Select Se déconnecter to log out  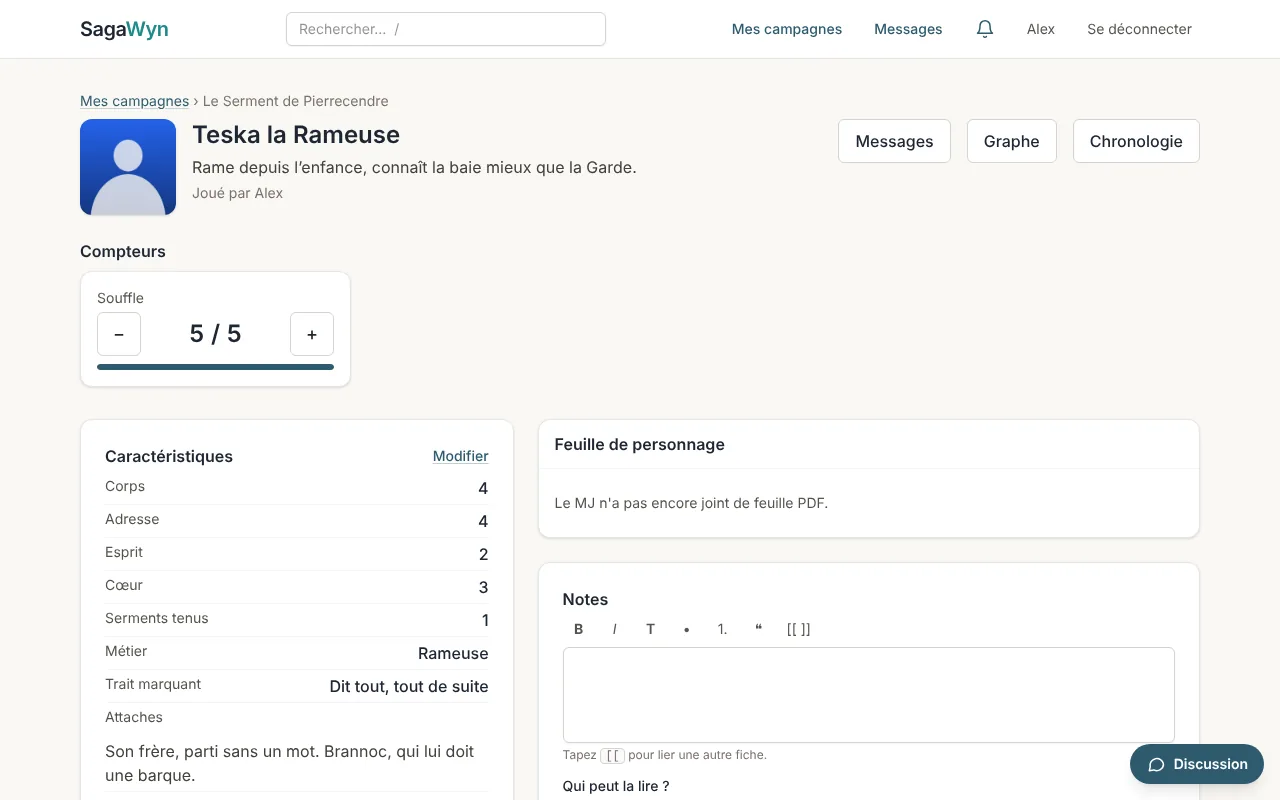click(x=1139, y=29)
